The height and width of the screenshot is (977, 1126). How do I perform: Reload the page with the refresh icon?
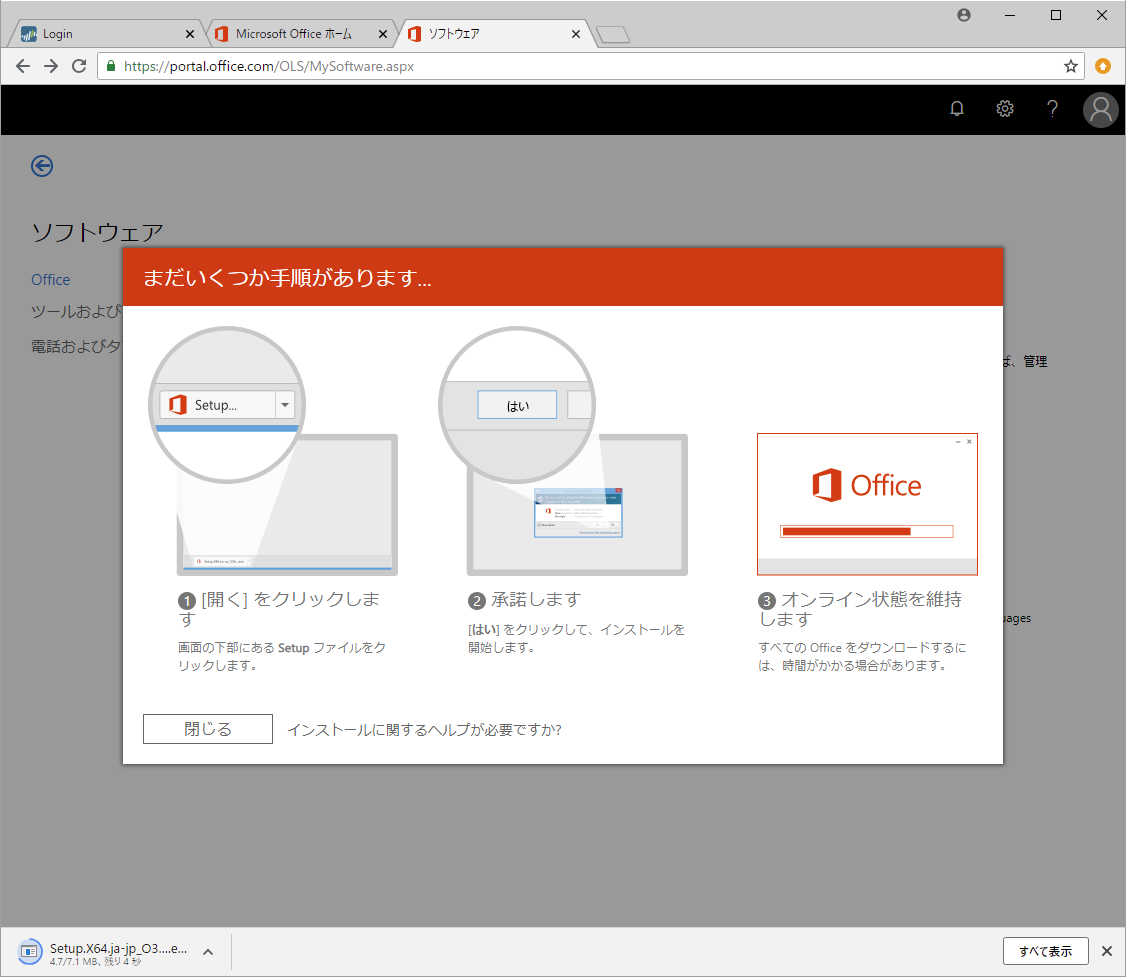tap(79, 66)
